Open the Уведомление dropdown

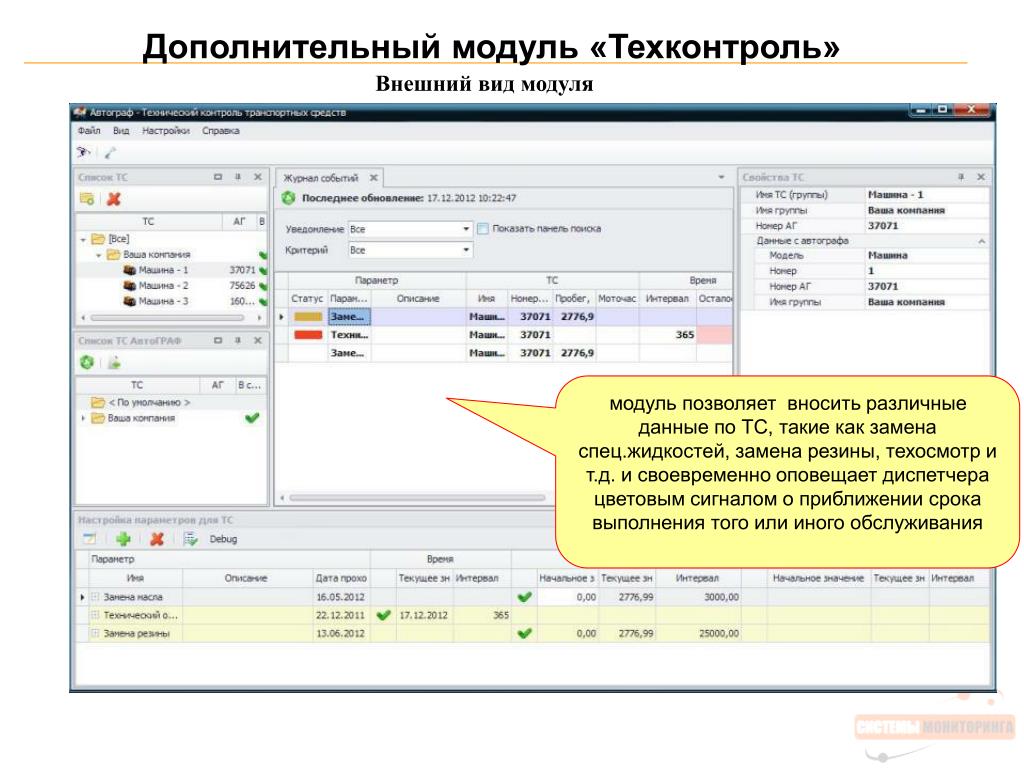click(466, 229)
